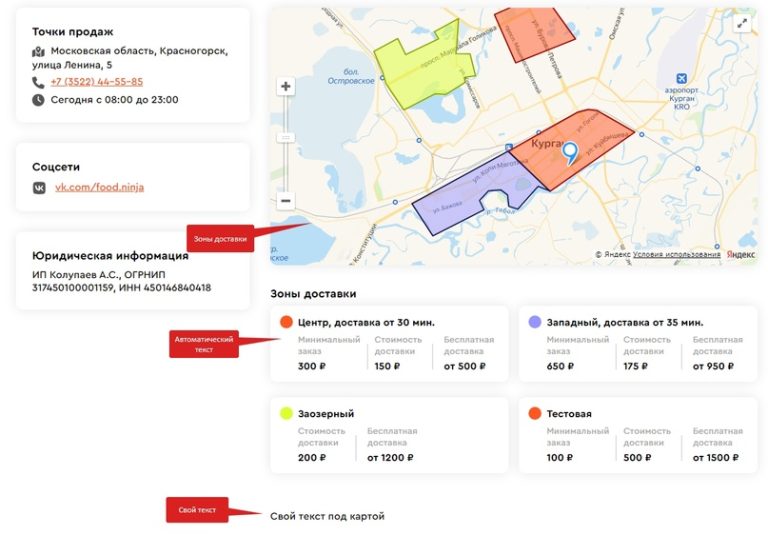Select the Тестовая delivery zone card

[x=638, y=435]
